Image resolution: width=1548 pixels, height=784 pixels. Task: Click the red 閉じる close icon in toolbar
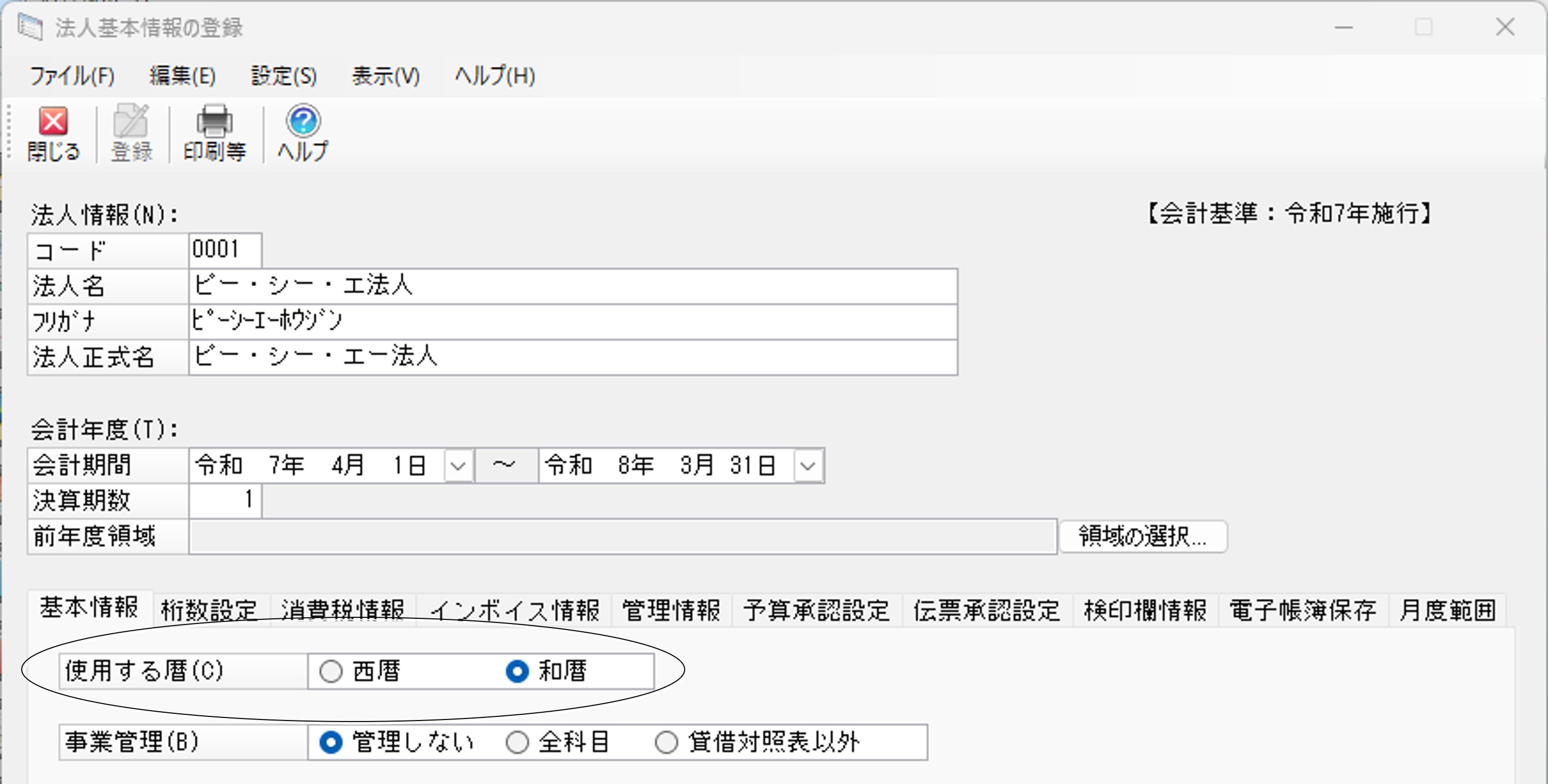(x=54, y=122)
